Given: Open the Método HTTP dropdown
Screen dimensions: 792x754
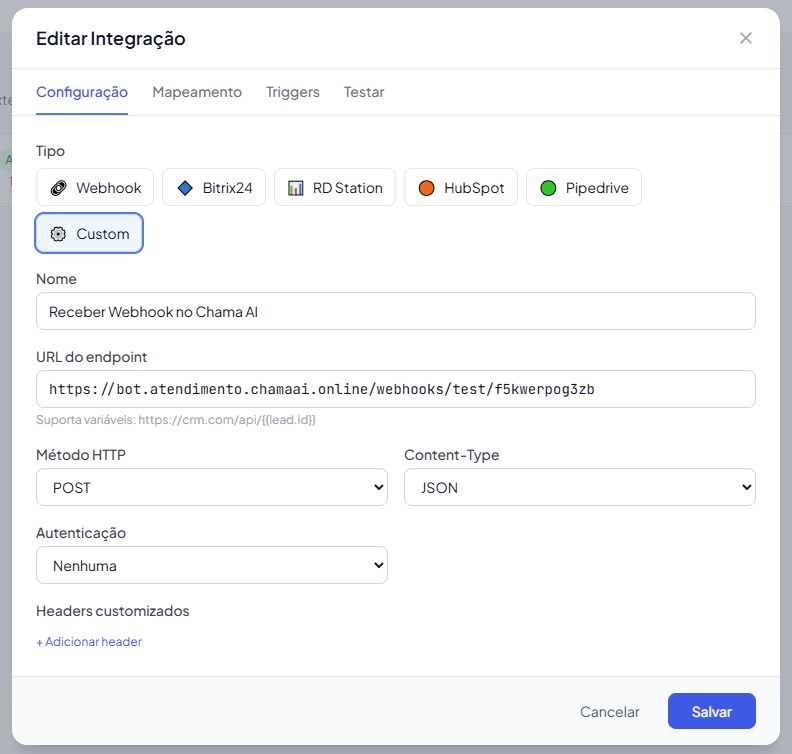Looking at the screenshot, I should click(x=212, y=487).
